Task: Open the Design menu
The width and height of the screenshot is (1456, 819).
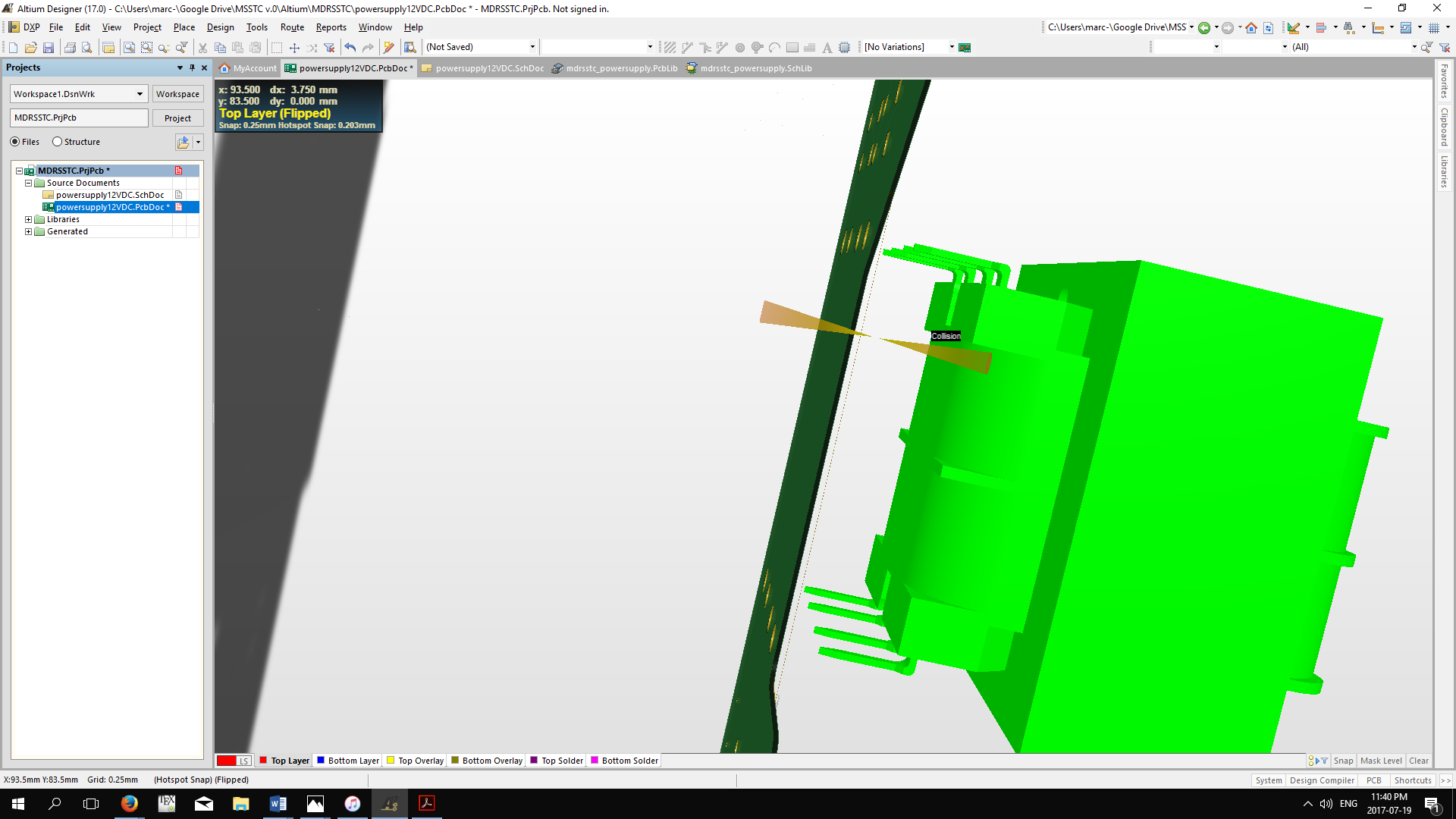Action: (220, 27)
